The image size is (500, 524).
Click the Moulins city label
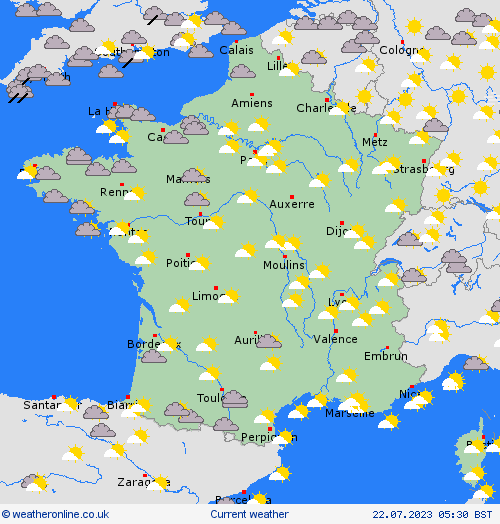click(284, 265)
